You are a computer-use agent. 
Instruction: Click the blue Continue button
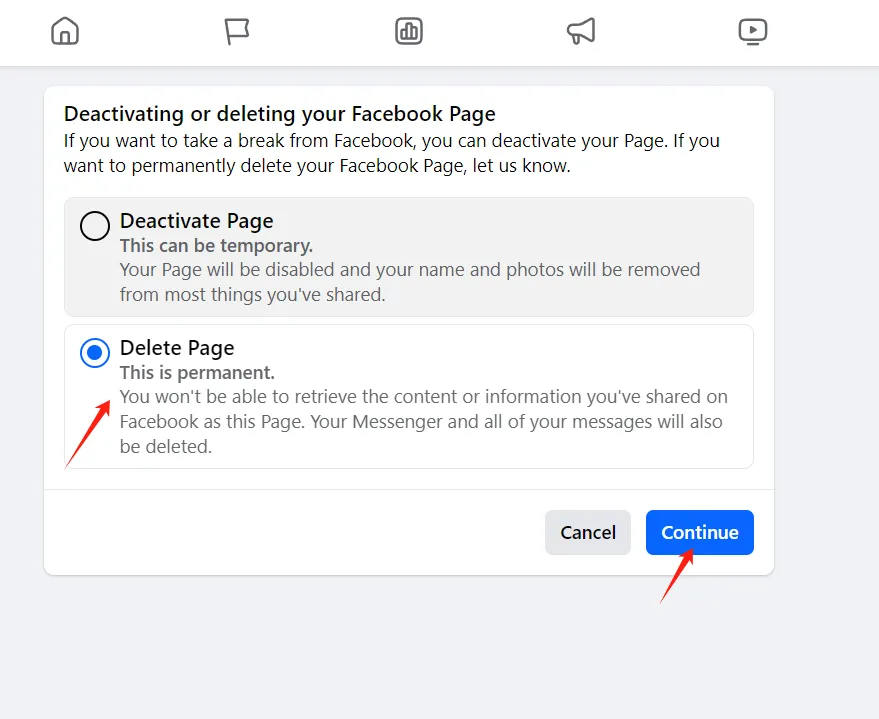pos(700,532)
